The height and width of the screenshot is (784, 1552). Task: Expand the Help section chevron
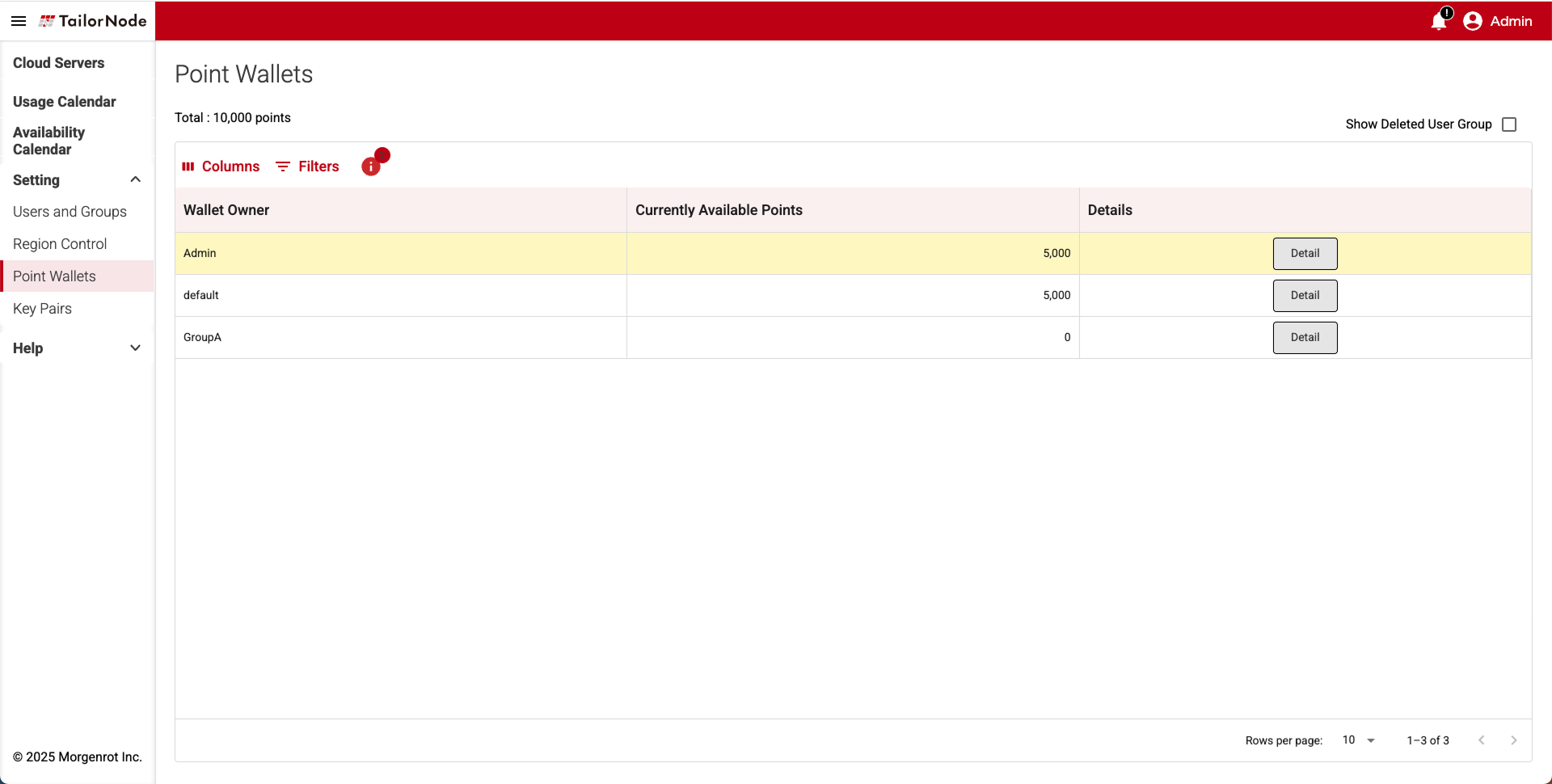(x=136, y=348)
